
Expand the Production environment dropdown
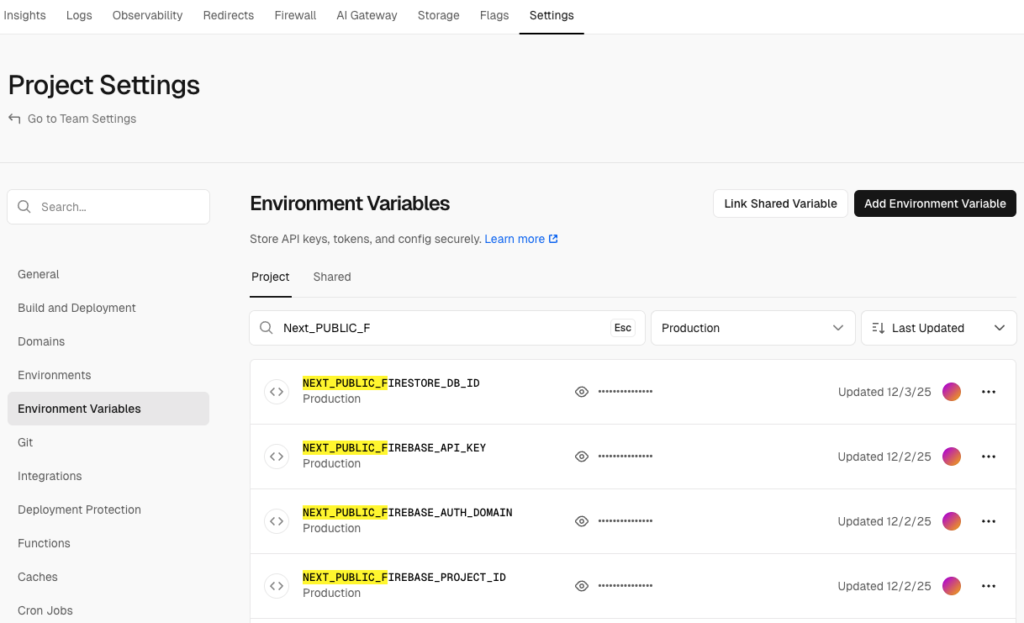pyautogui.click(x=752, y=328)
